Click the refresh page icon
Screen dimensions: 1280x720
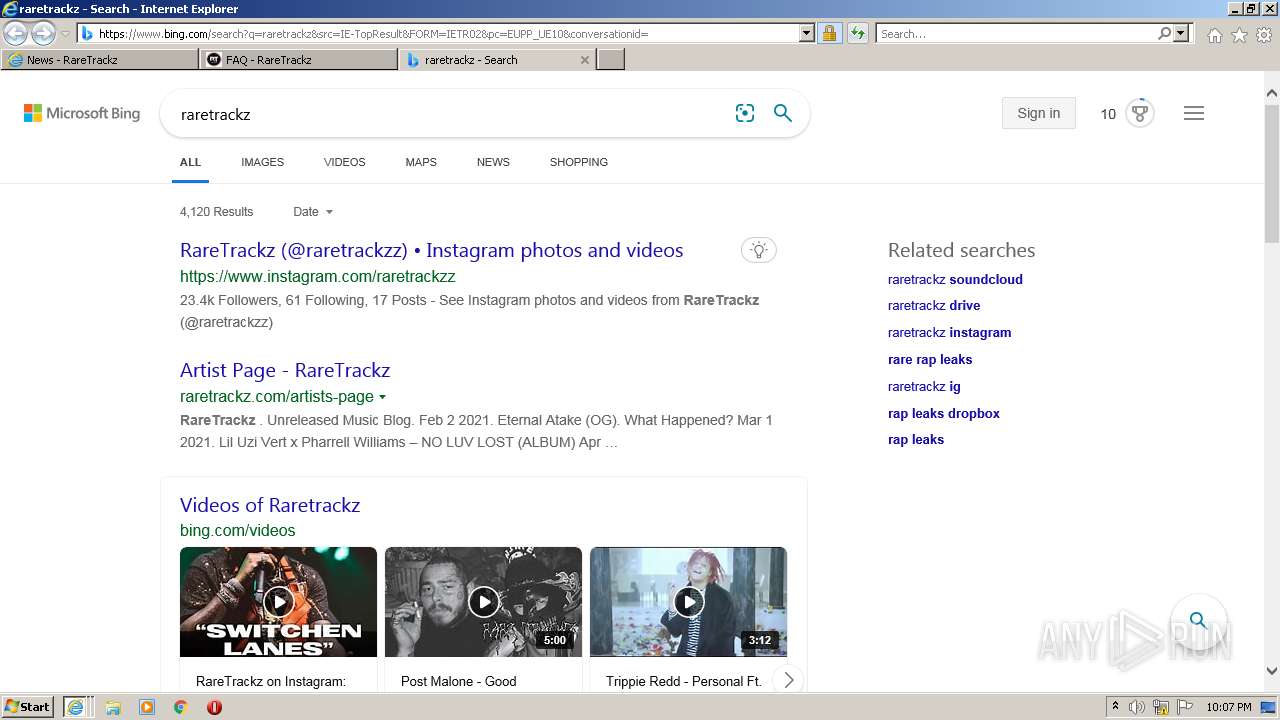pos(858,33)
